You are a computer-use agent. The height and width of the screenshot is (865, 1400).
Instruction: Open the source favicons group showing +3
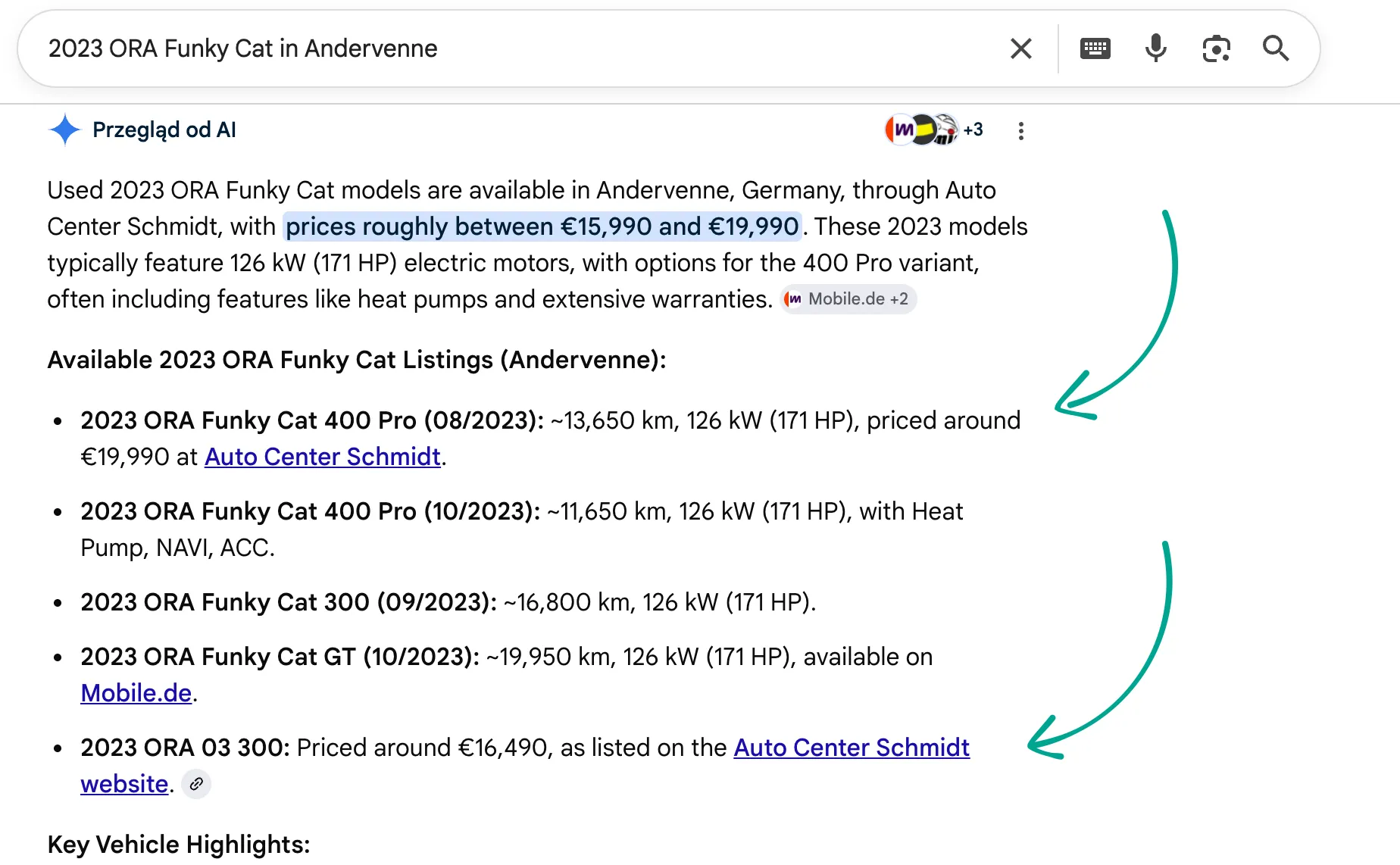click(933, 130)
